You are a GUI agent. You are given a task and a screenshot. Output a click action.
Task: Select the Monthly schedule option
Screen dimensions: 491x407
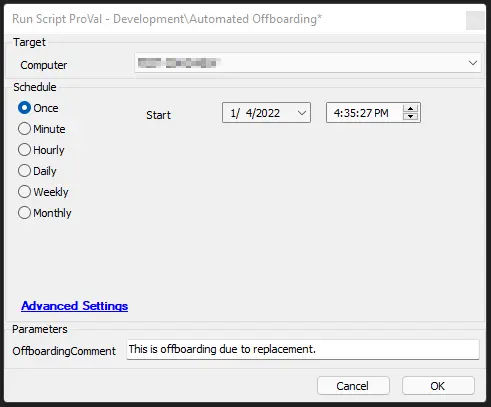coord(25,213)
